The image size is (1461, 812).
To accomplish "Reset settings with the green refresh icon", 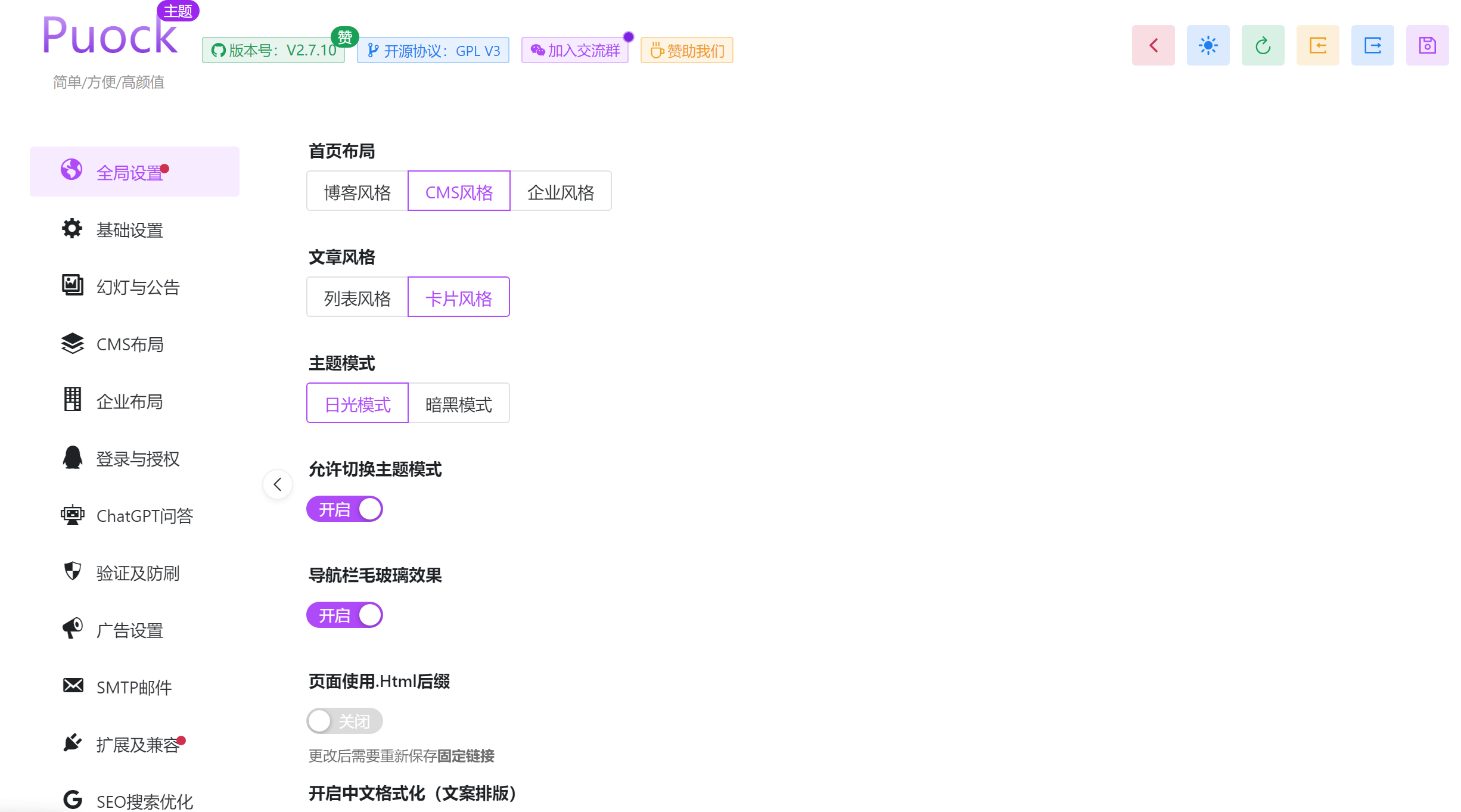I will coord(1263,45).
